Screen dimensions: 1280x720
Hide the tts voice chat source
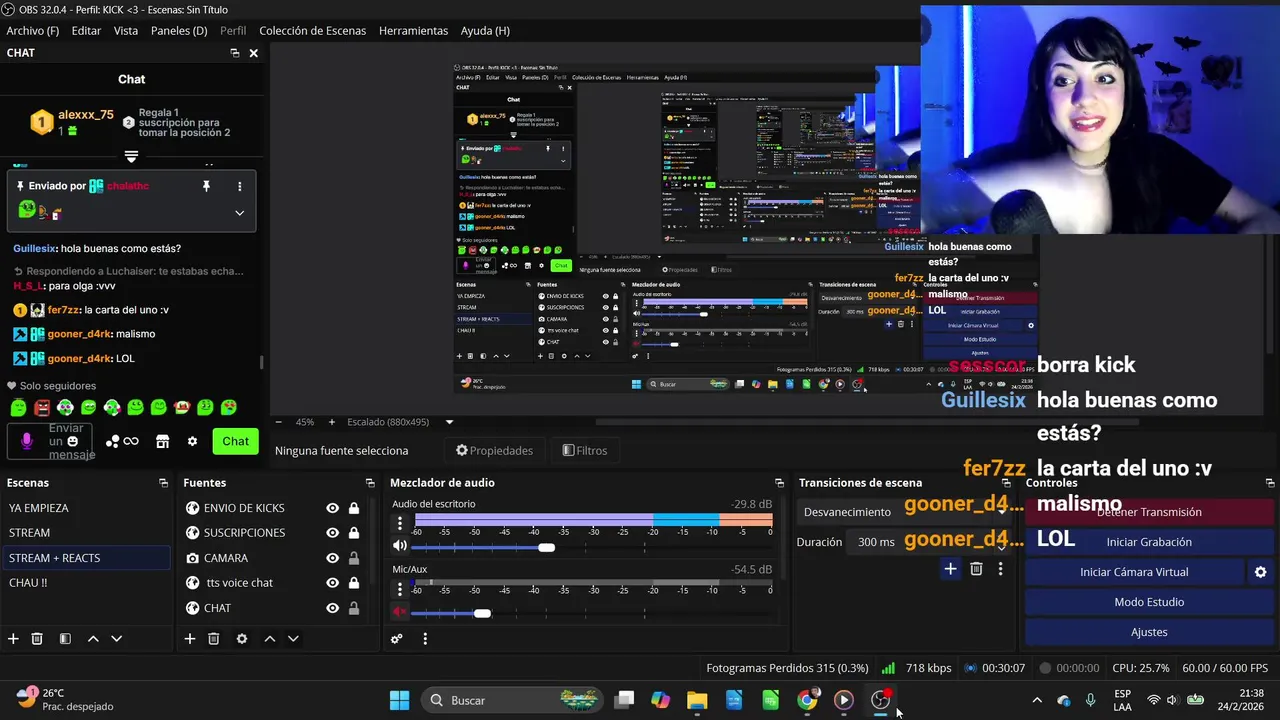click(x=332, y=583)
